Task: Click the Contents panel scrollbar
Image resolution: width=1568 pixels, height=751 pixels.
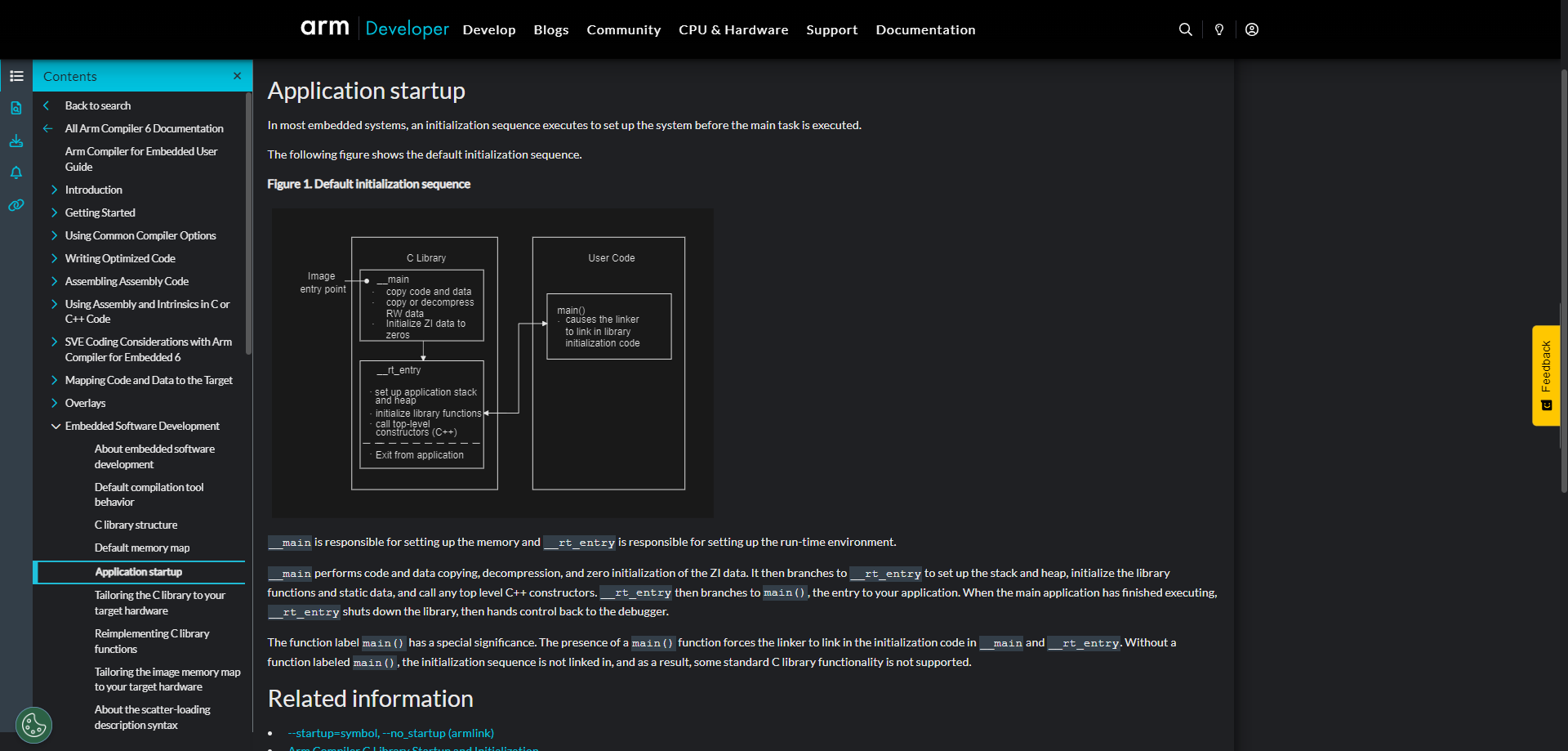Action: pos(248,225)
